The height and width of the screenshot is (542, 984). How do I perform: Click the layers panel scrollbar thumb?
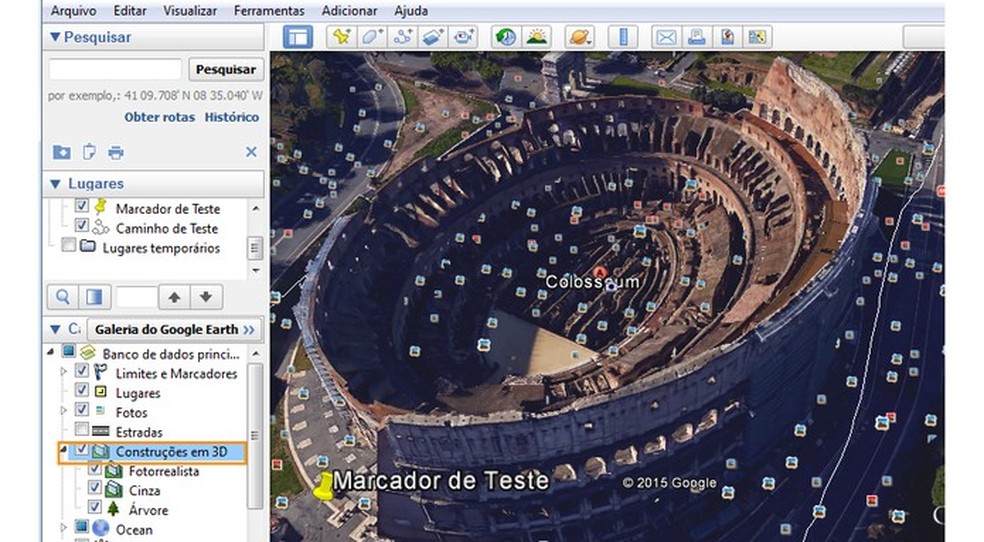pos(255,435)
